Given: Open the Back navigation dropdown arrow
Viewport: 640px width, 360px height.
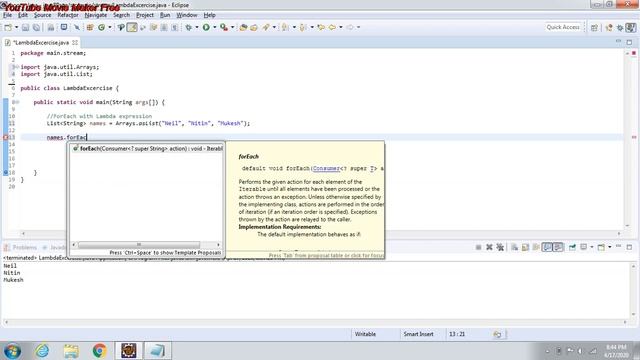Looking at the screenshot, I should [x=340, y=27].
